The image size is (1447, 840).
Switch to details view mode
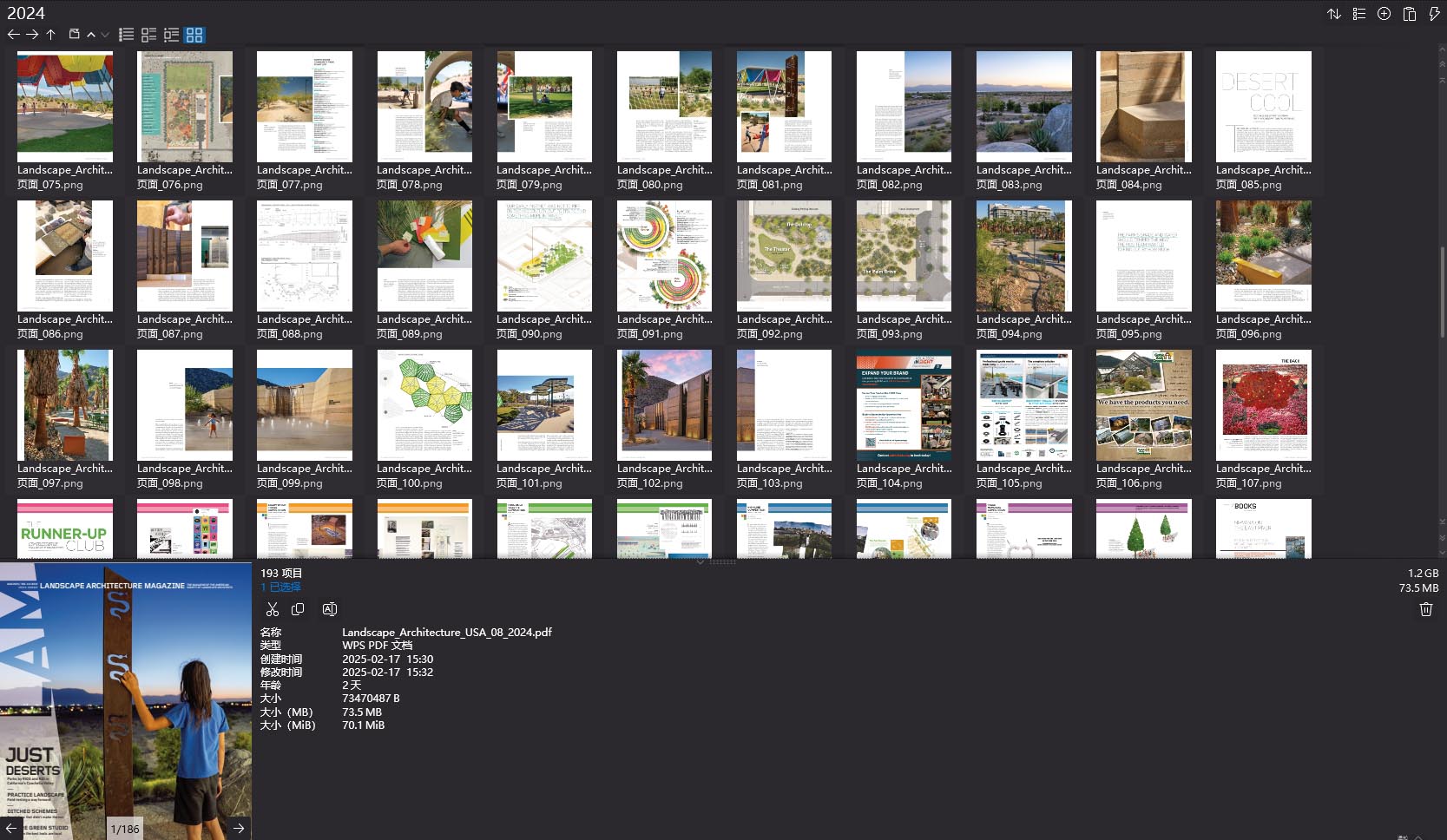pyautogui.click(x=148, y=35)
